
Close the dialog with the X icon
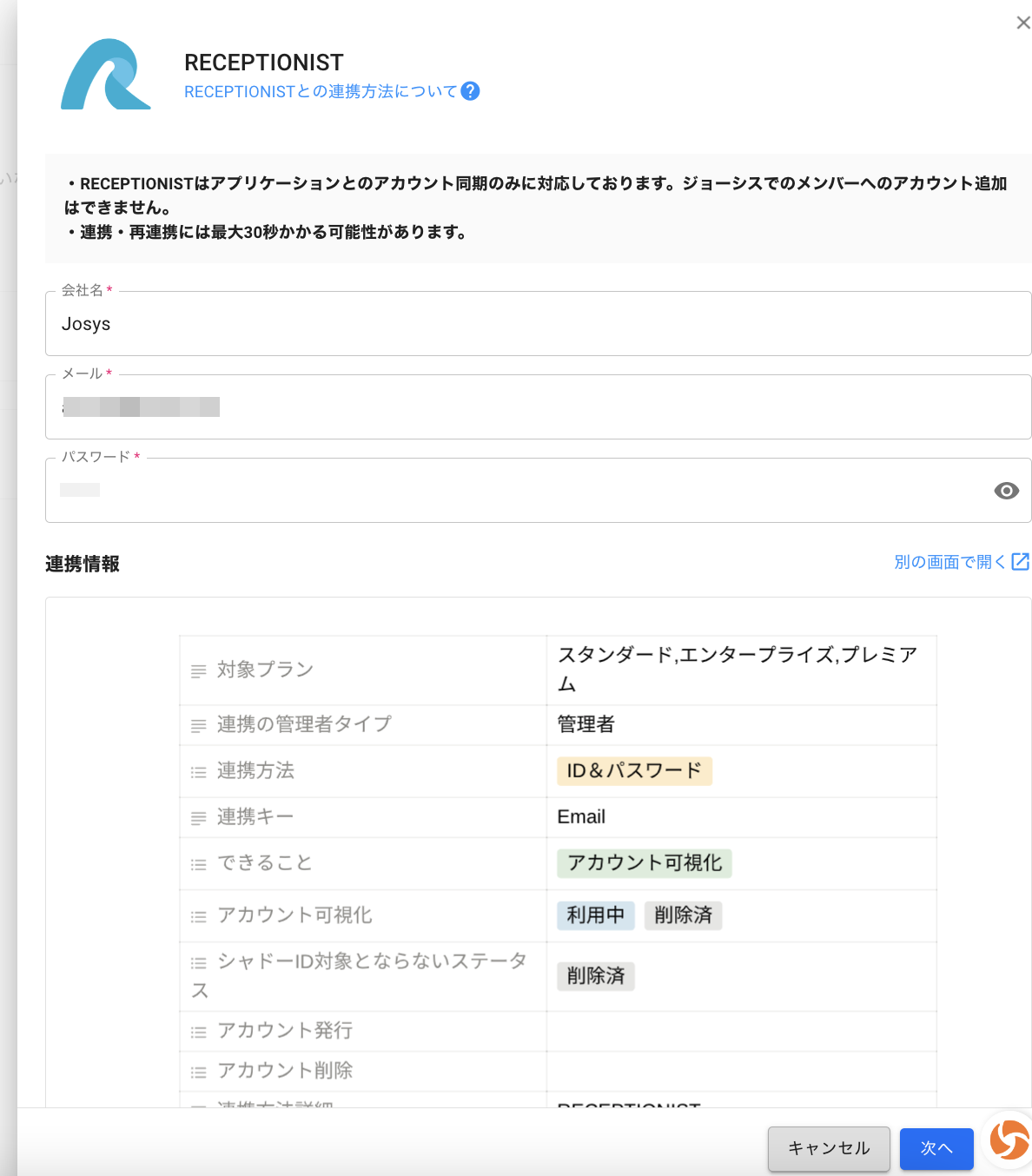tap(1022, 23)
